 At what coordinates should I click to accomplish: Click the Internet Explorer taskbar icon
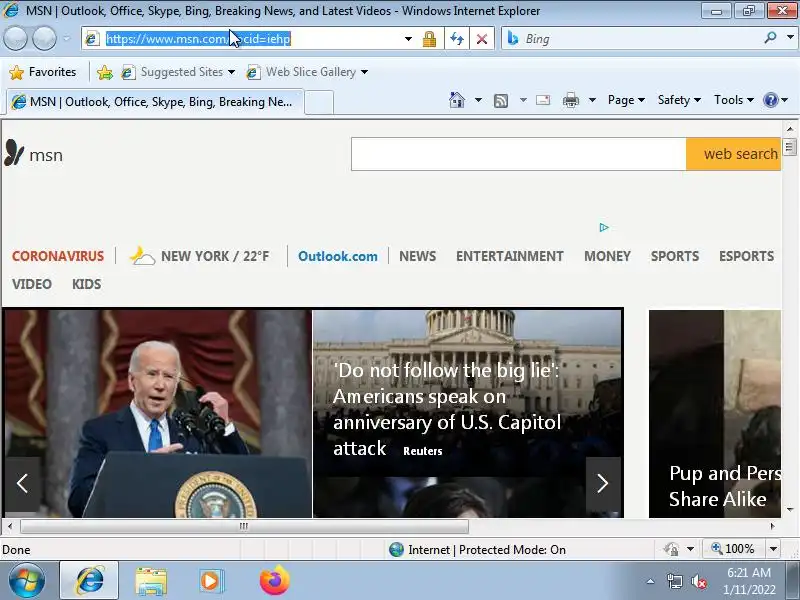[89, 580]
